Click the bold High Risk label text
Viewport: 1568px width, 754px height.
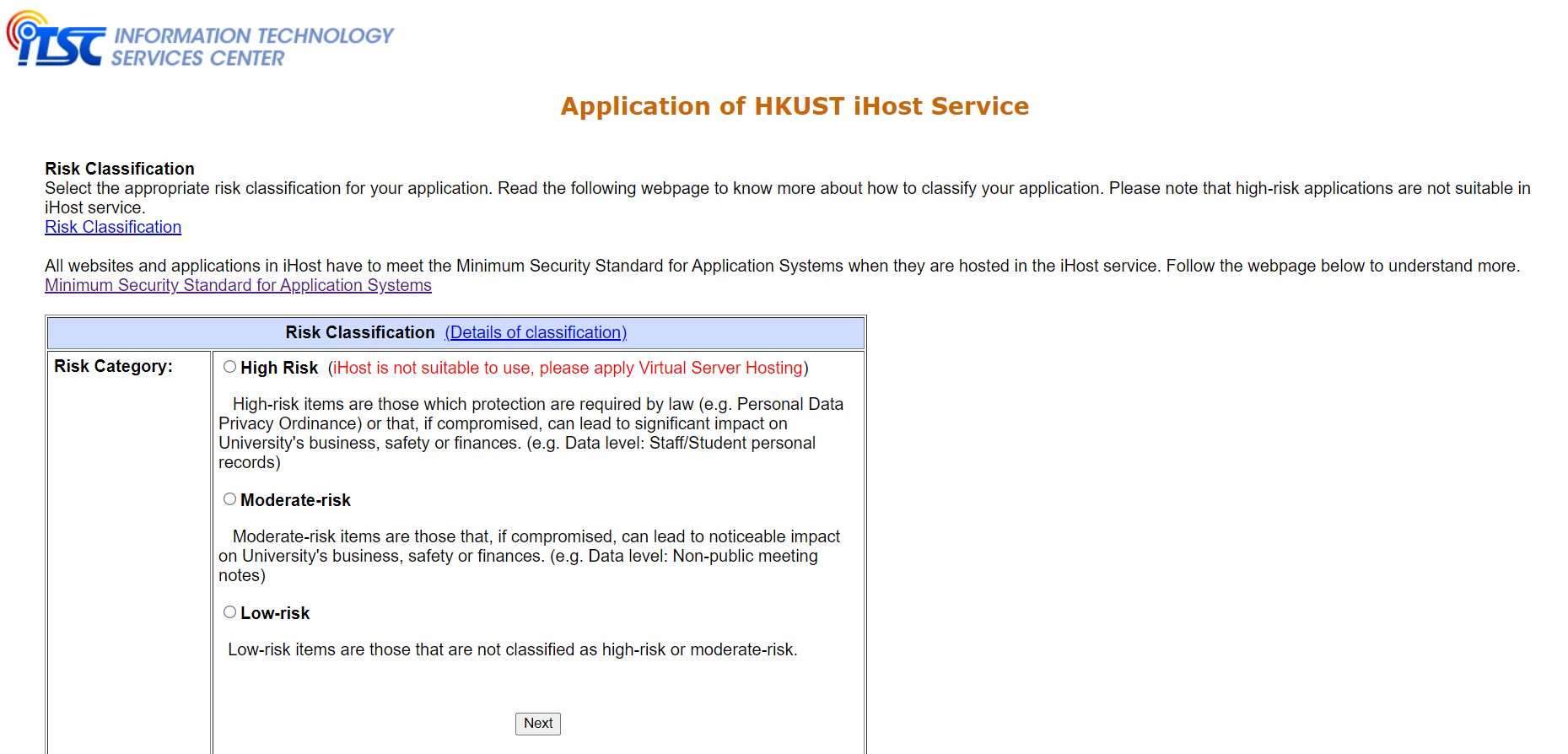(279, 368)
